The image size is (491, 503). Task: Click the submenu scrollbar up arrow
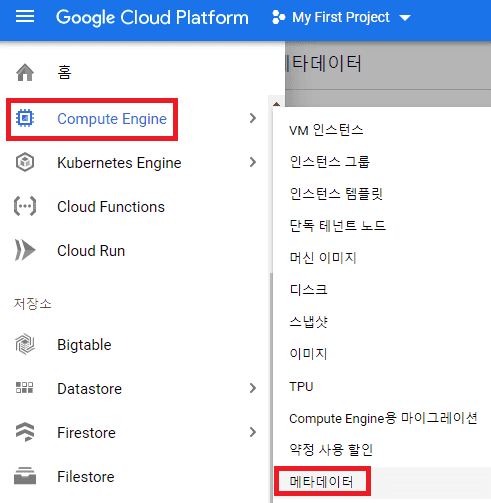276,104
